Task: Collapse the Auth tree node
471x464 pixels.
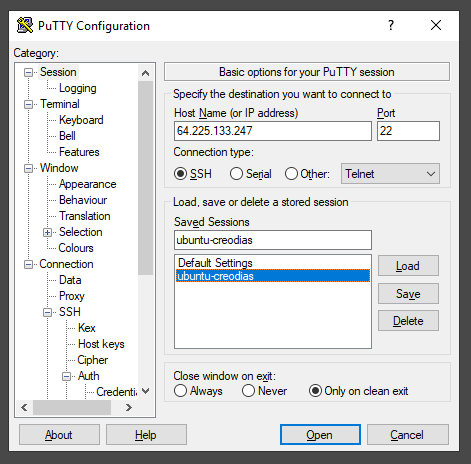Action: coord(66,376)
